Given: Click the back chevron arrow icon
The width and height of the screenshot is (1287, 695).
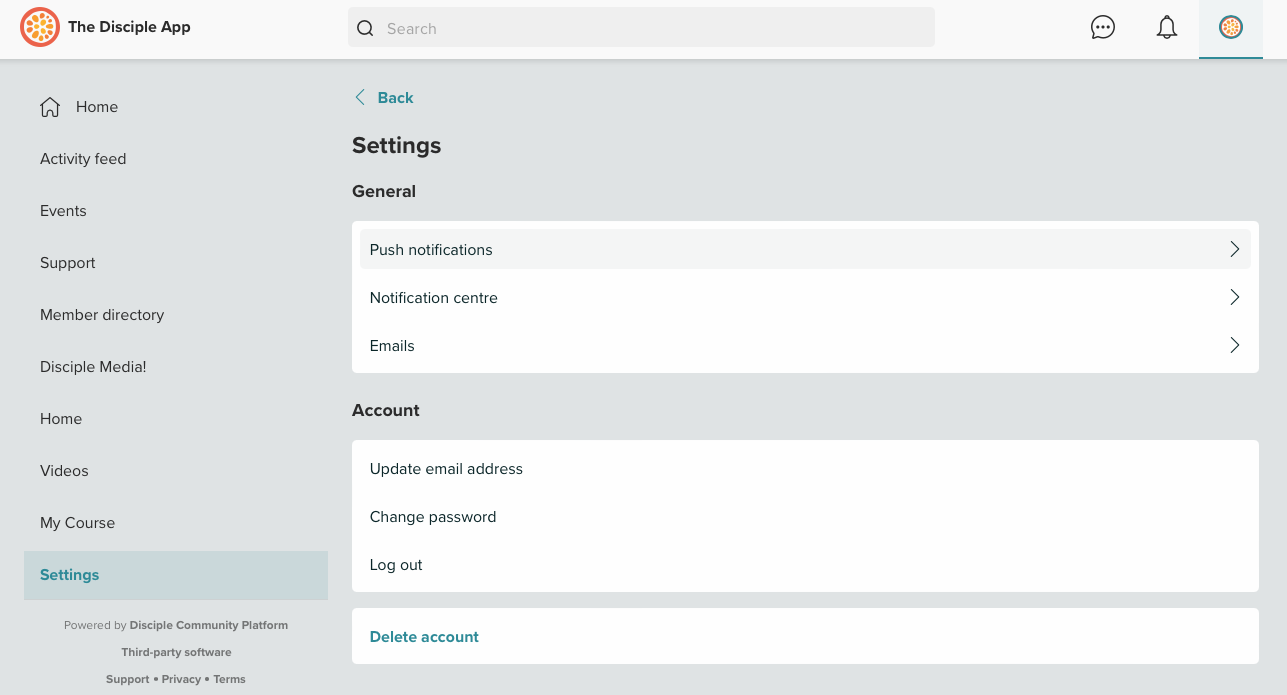Looking at the screenshot, I should [360, 98].
